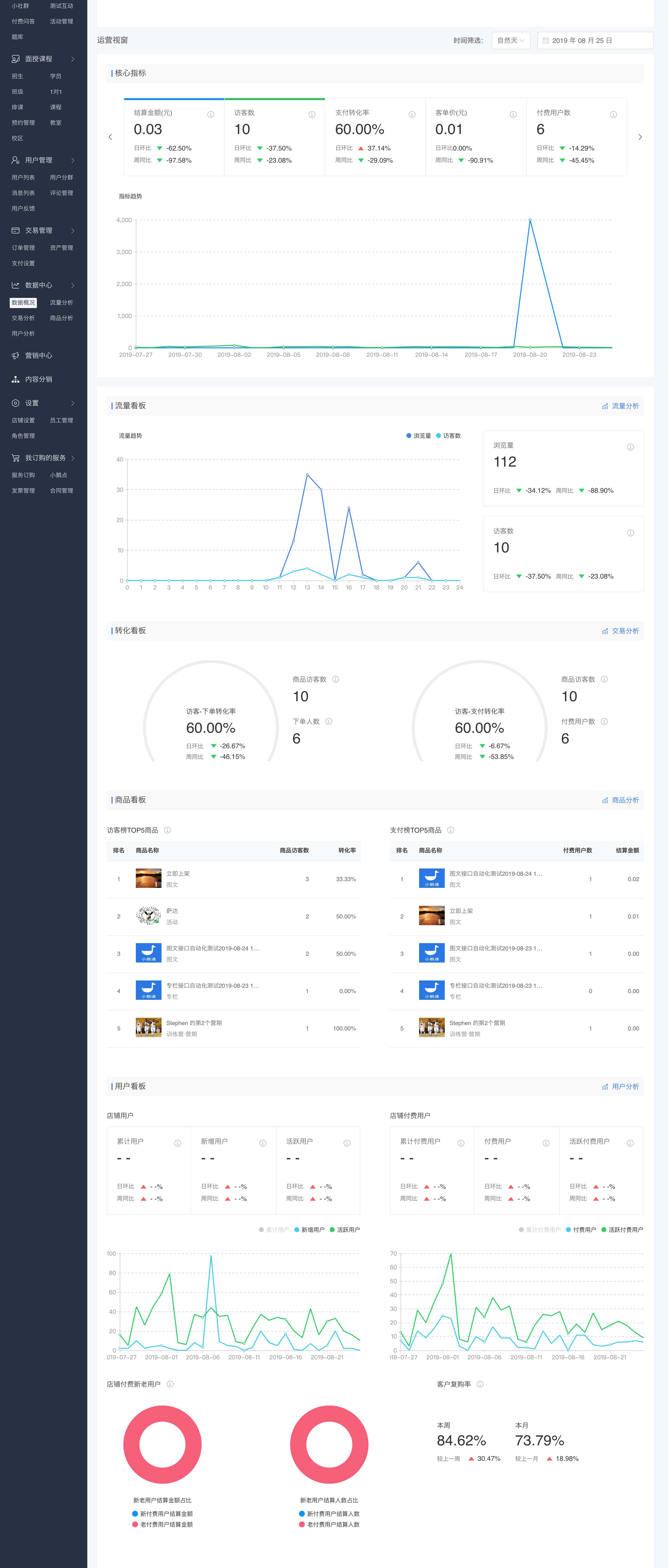Image resolution: width=671 pixels, height=1568 pixels.
Task: Click the 交易管理 card icon
Action: (x=15, y=231)
